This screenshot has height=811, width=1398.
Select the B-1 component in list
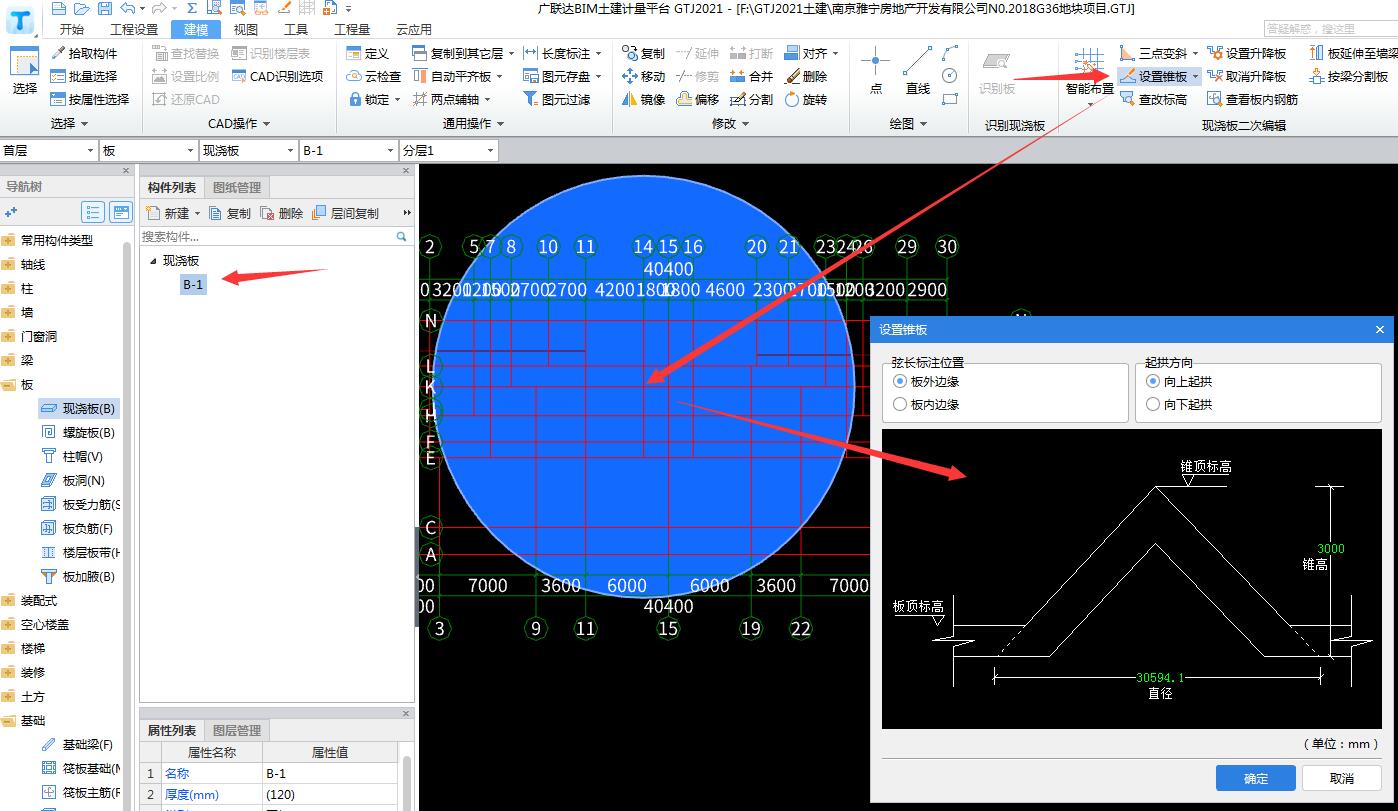193,285
